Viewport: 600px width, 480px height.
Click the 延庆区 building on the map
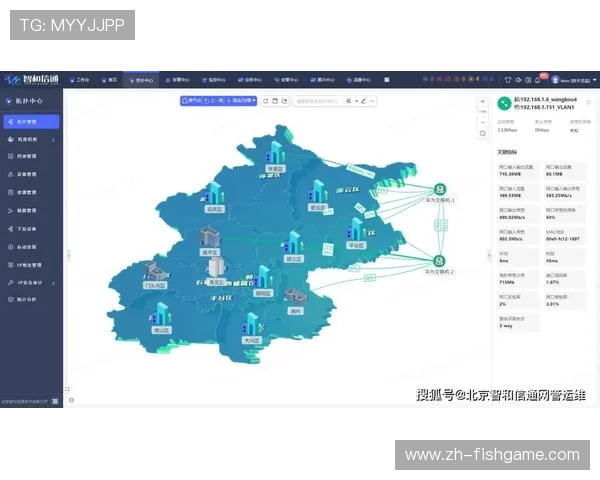214,193
